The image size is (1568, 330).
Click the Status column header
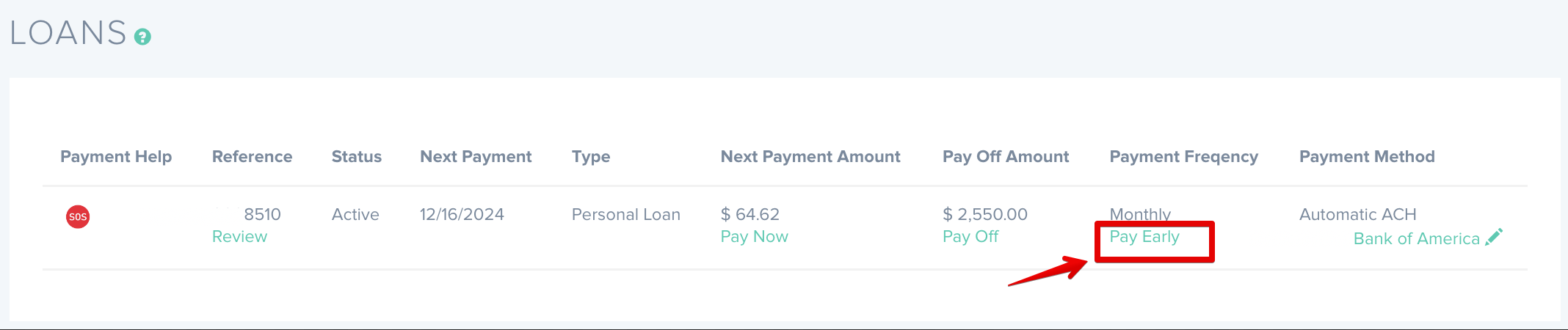(357, 157)
